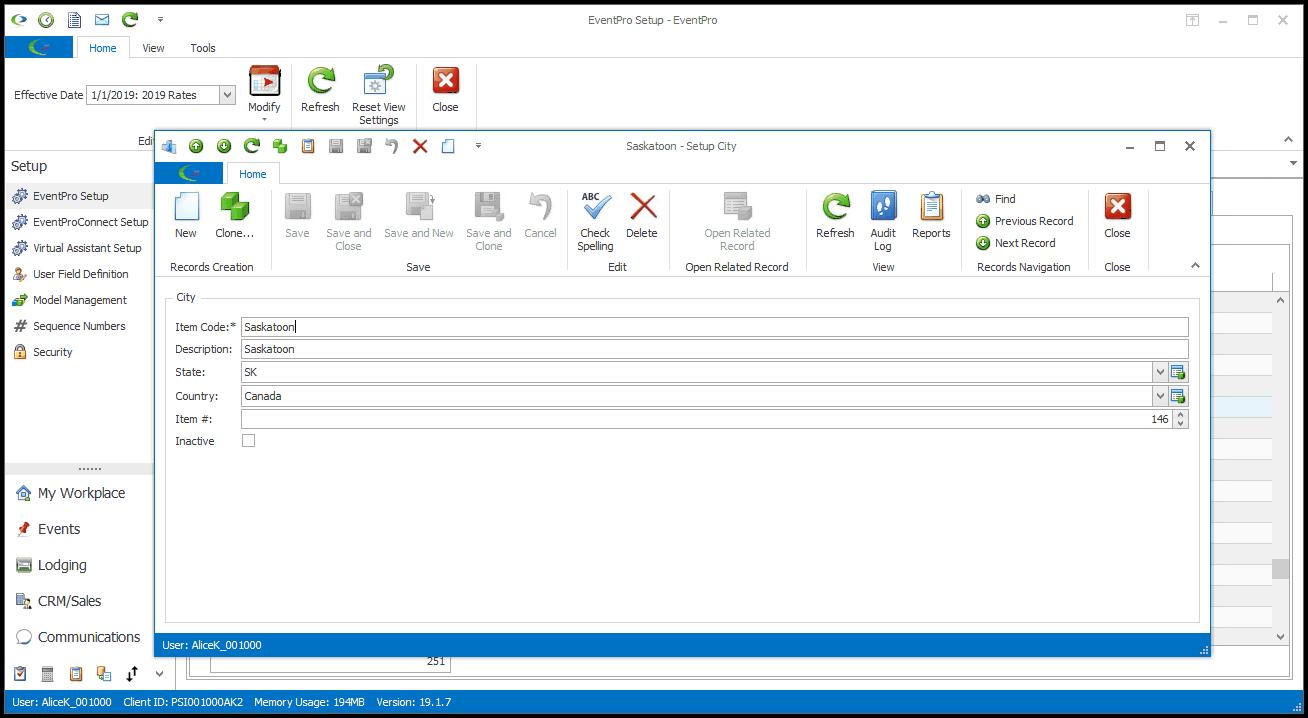
Task: Open the lookup icon beside the Country field
Action: [x=1179, y=396]
